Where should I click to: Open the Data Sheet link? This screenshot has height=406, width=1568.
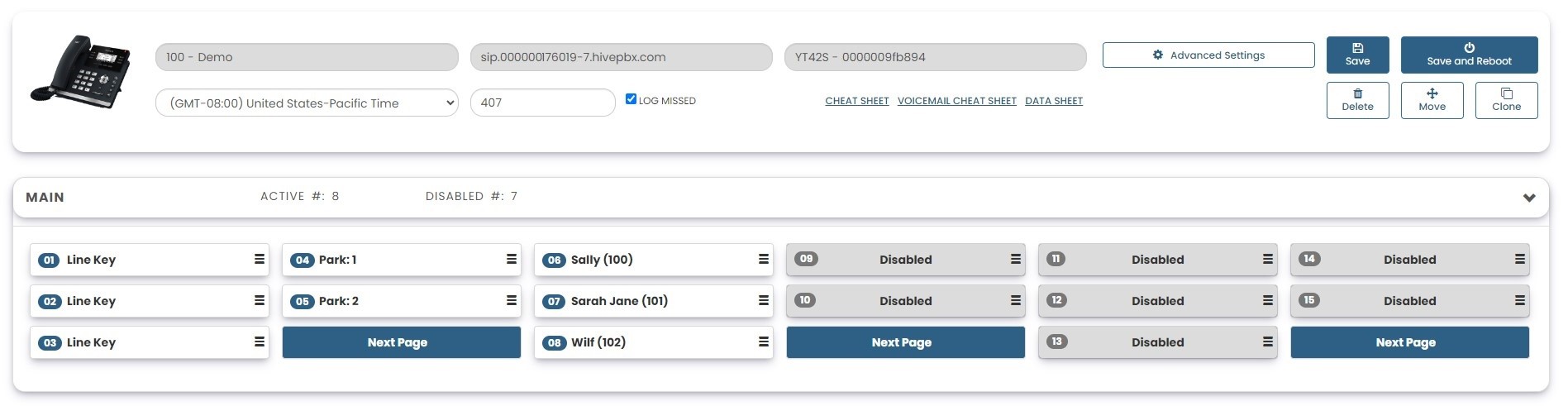tap(1054, 101)
